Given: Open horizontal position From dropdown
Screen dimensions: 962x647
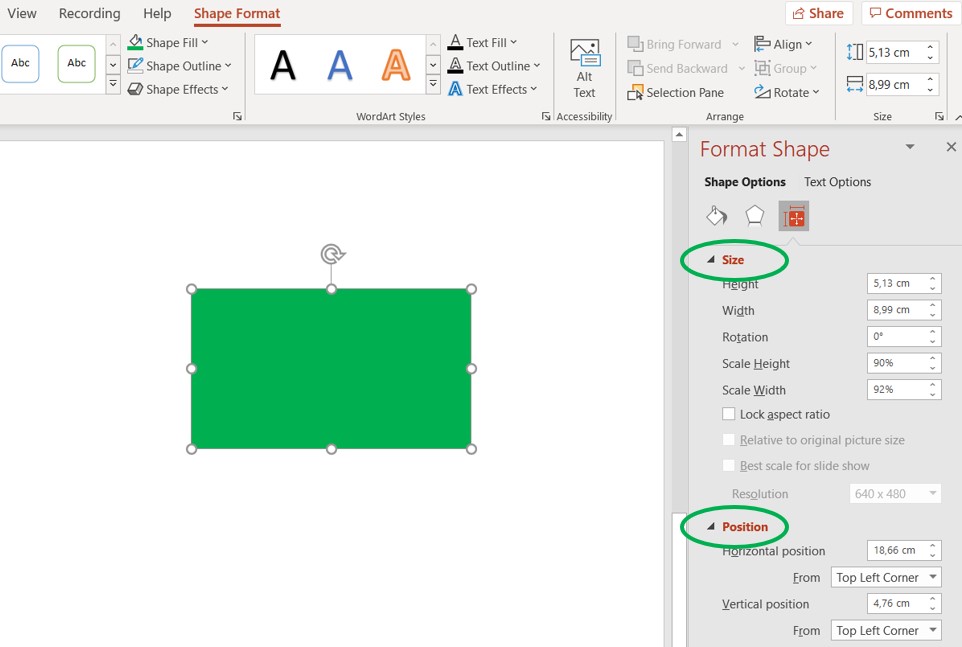Looking at the screenshot, I should coord(888,577).
